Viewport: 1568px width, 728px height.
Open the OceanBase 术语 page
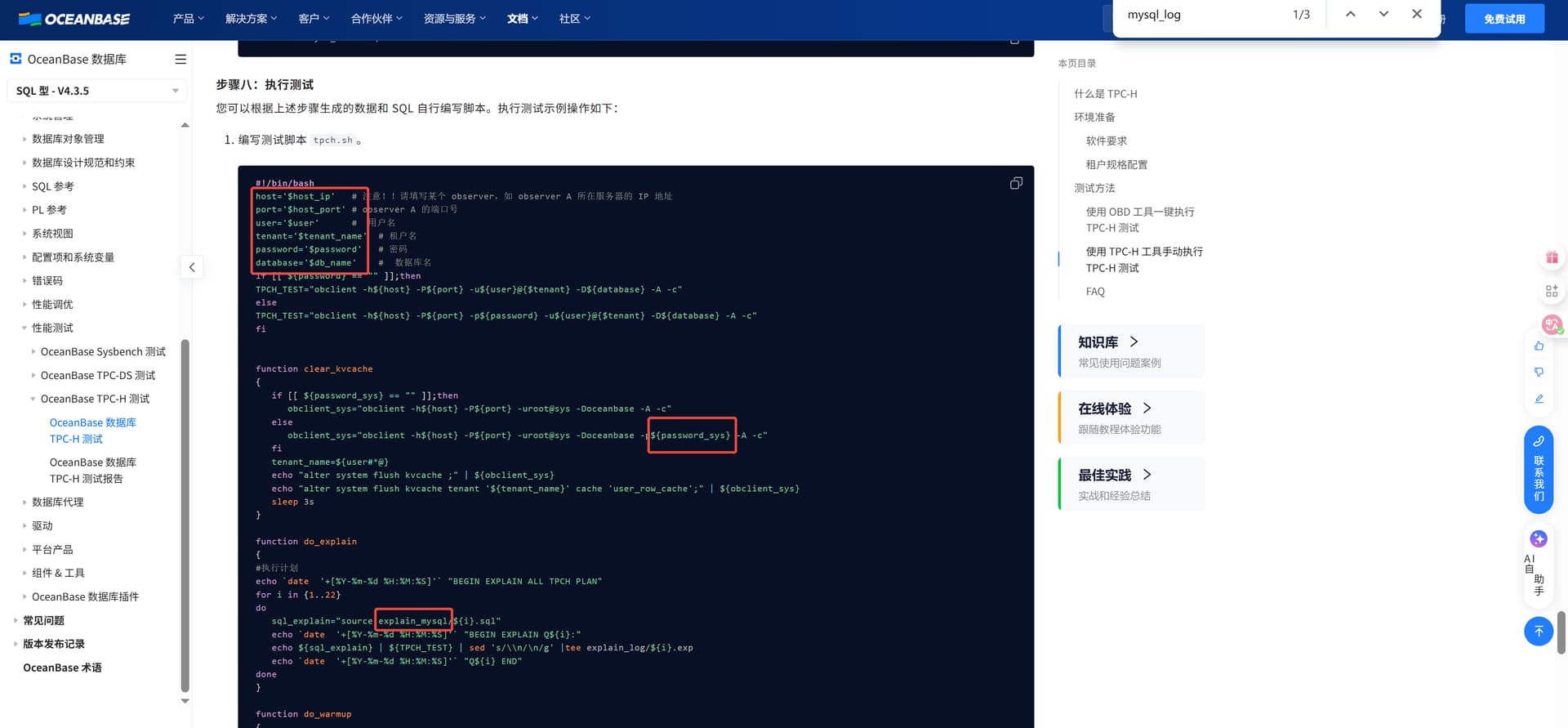[x=62, y=668]
